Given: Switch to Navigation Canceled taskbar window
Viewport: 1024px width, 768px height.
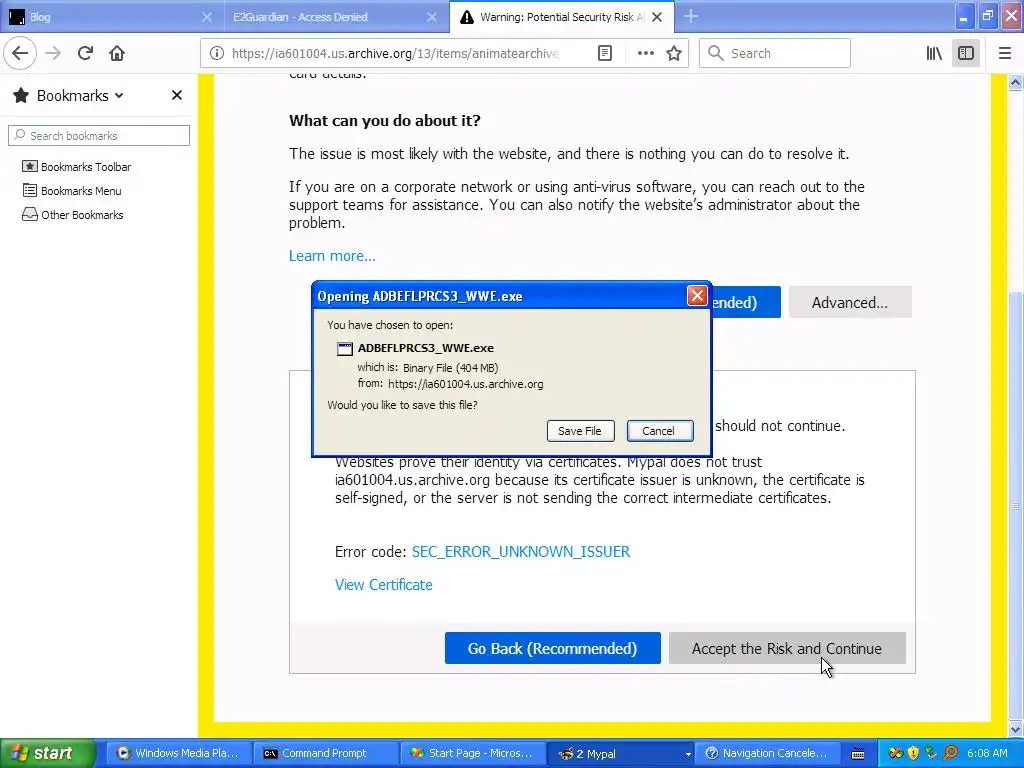Looking at the screenshot, I should pos(767,754).
